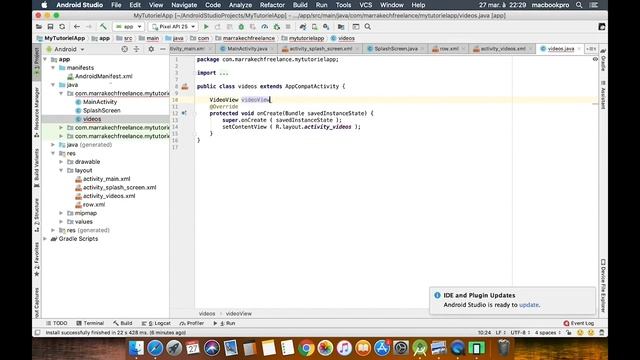This screenshot has height=360, width=640.
Task: Open the SDK Manager icon
Action: point(326,27)
